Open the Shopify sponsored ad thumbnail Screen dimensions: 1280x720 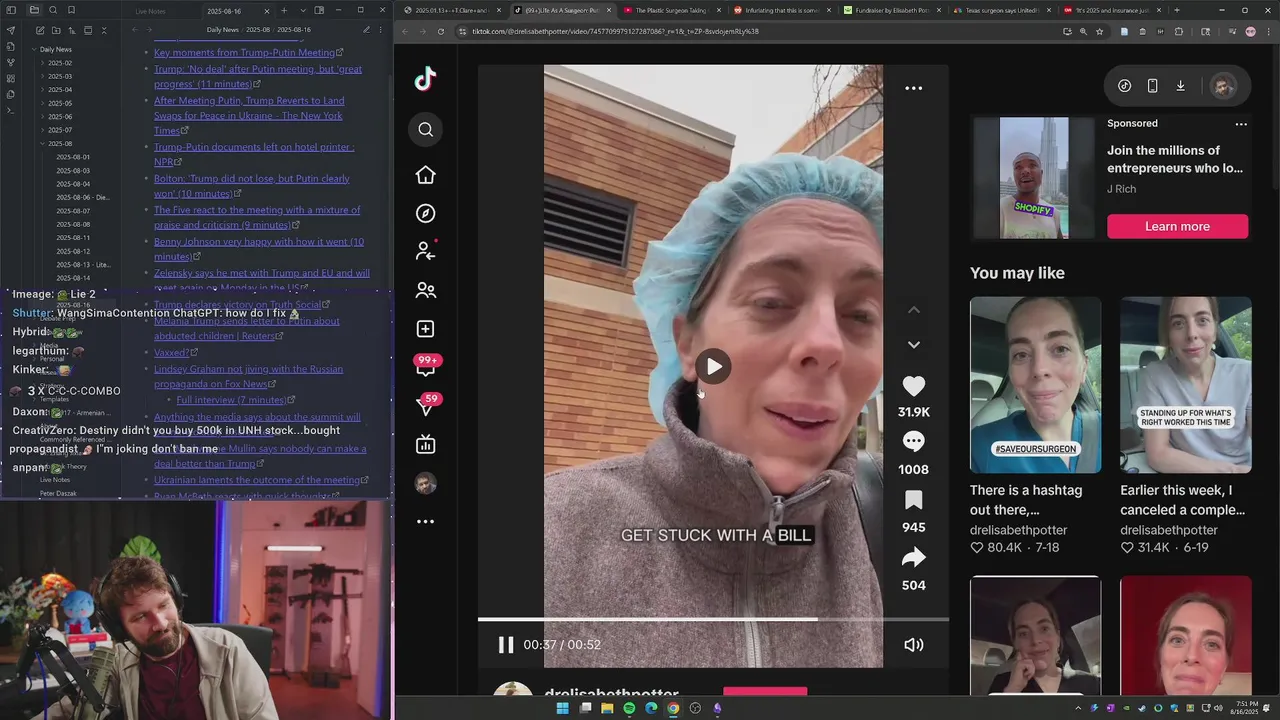1034,178
